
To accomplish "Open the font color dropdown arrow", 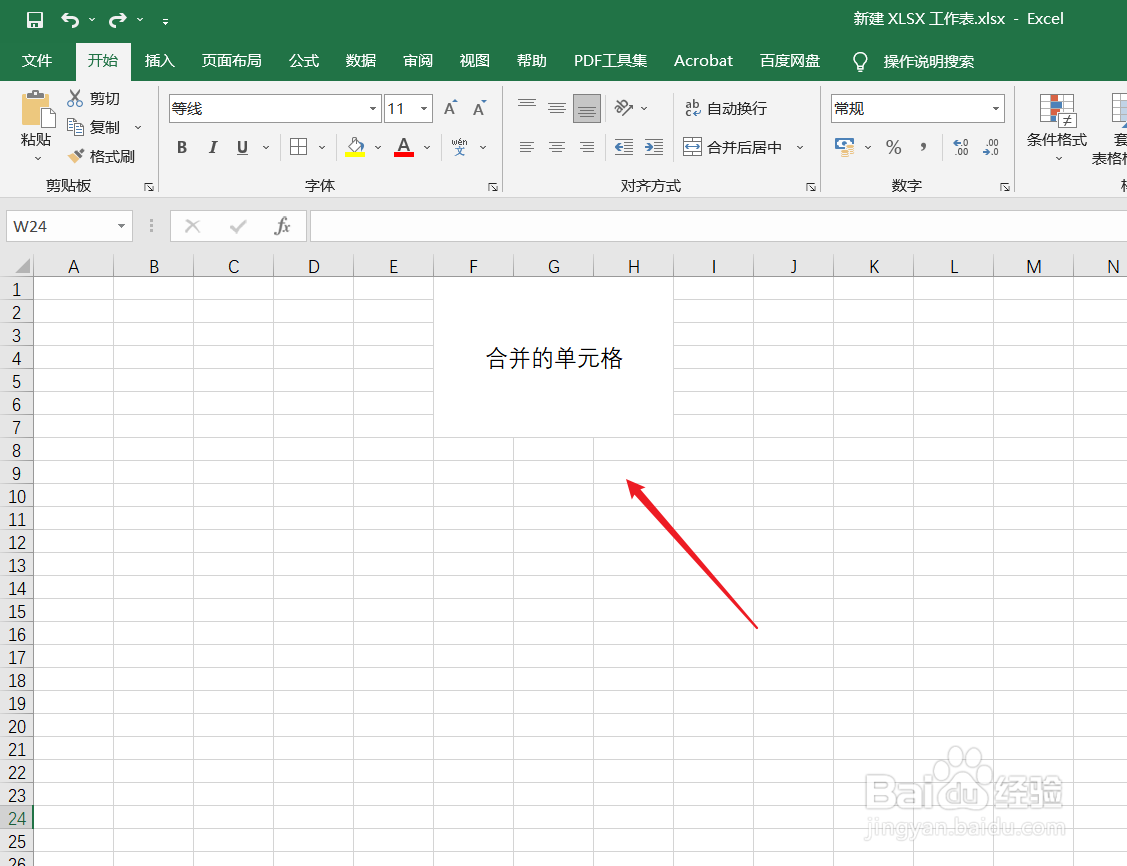I will (x=427, y=147).
